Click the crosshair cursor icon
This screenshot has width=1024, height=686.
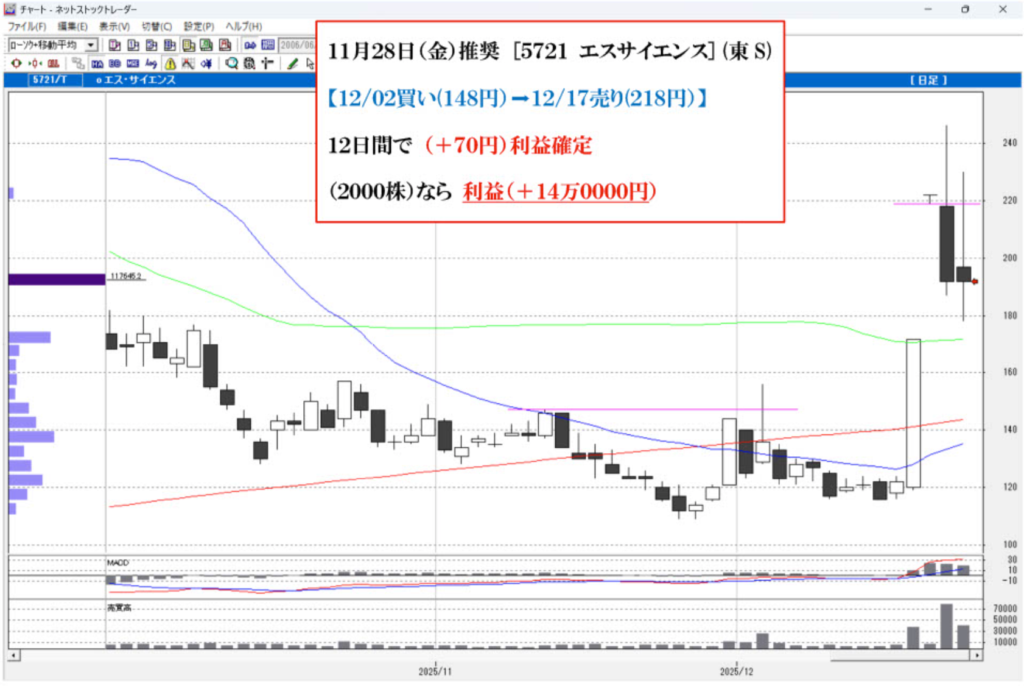click(x=266, y=62)
